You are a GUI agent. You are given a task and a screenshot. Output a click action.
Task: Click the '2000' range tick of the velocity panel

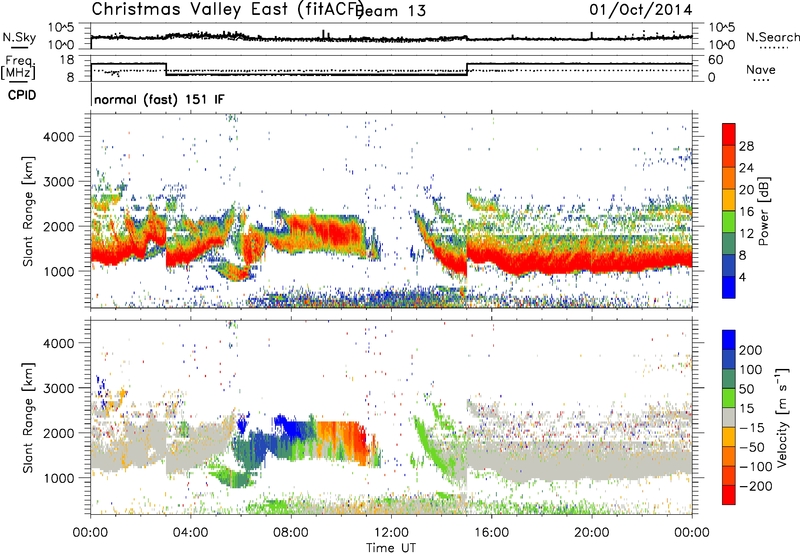[59, 433]
